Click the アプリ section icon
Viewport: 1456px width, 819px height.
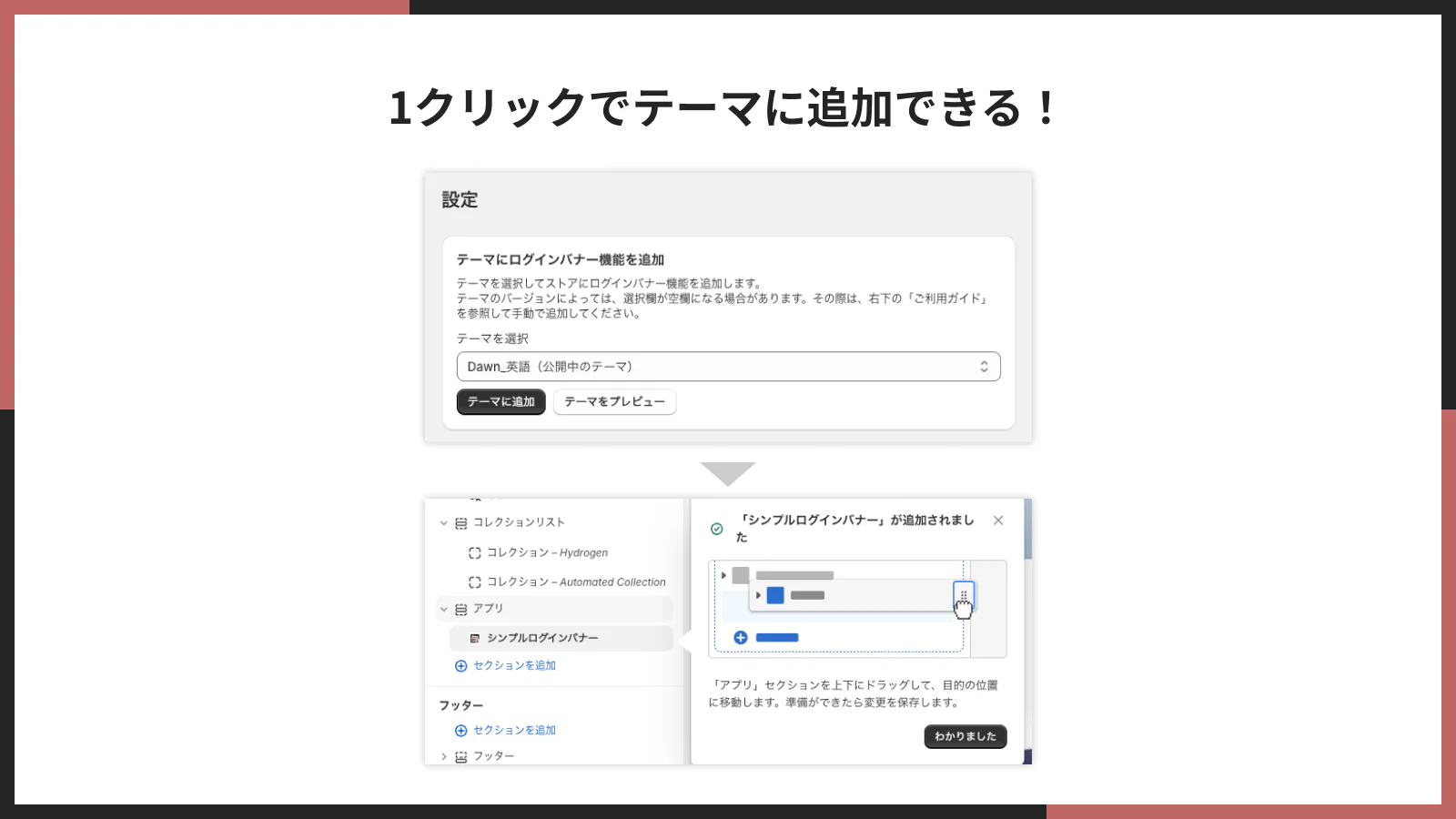click(x=461, y=610)
